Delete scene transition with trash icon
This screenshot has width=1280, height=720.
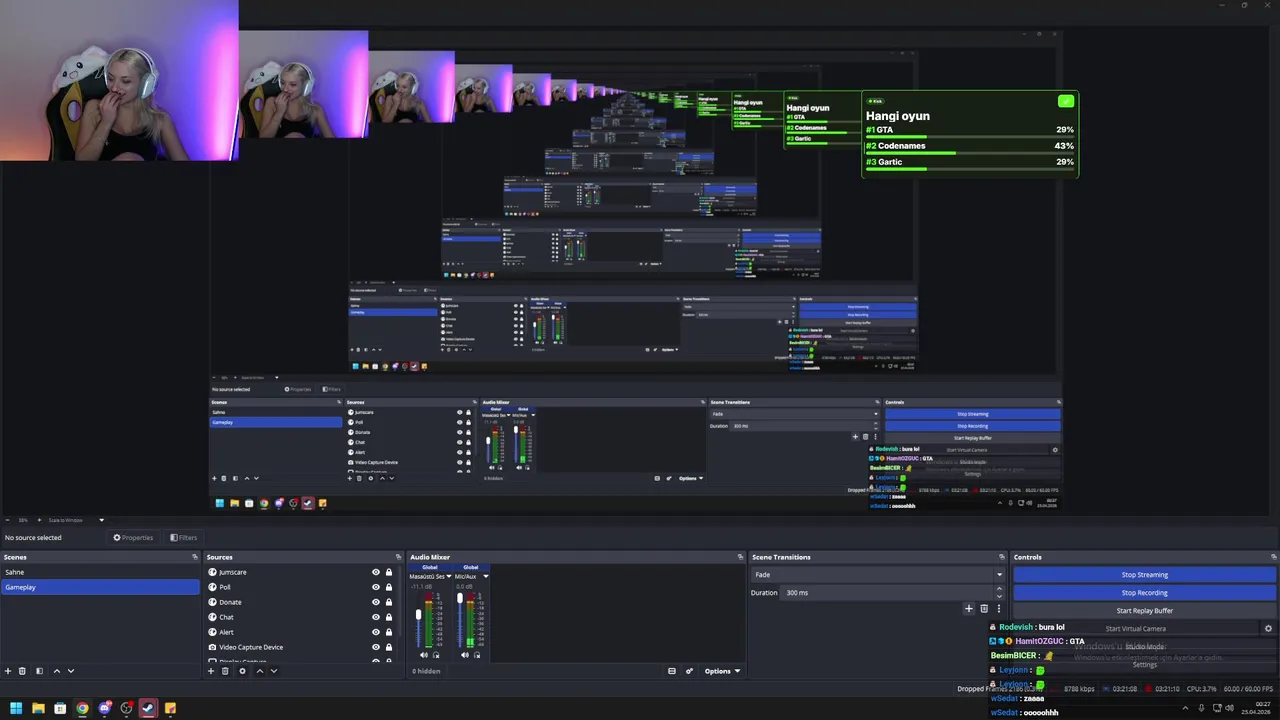[x=984, y=608]
